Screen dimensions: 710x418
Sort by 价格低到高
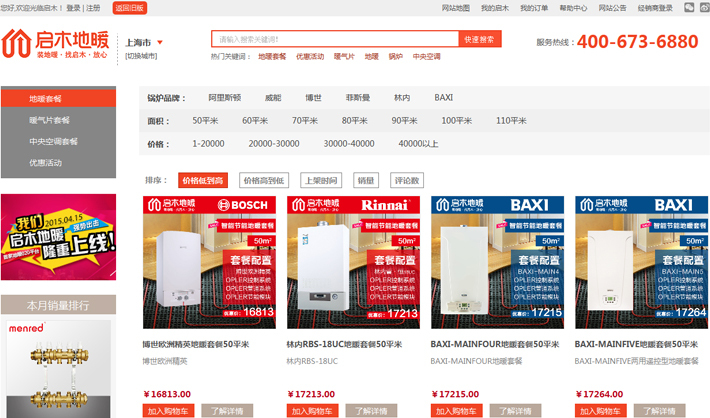[203, 180]
